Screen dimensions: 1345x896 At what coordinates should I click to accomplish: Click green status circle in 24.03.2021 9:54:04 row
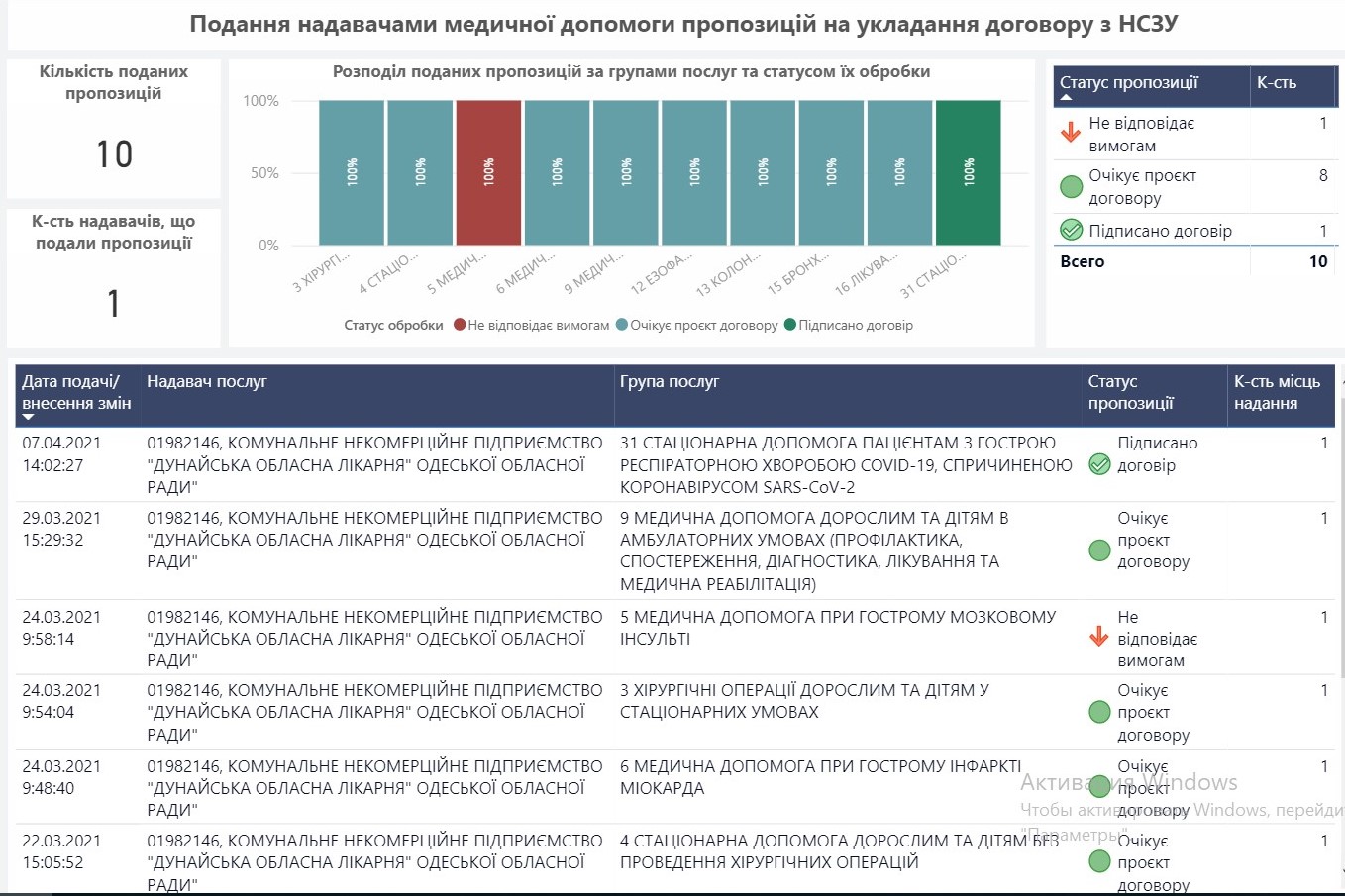pos(1099,711)
